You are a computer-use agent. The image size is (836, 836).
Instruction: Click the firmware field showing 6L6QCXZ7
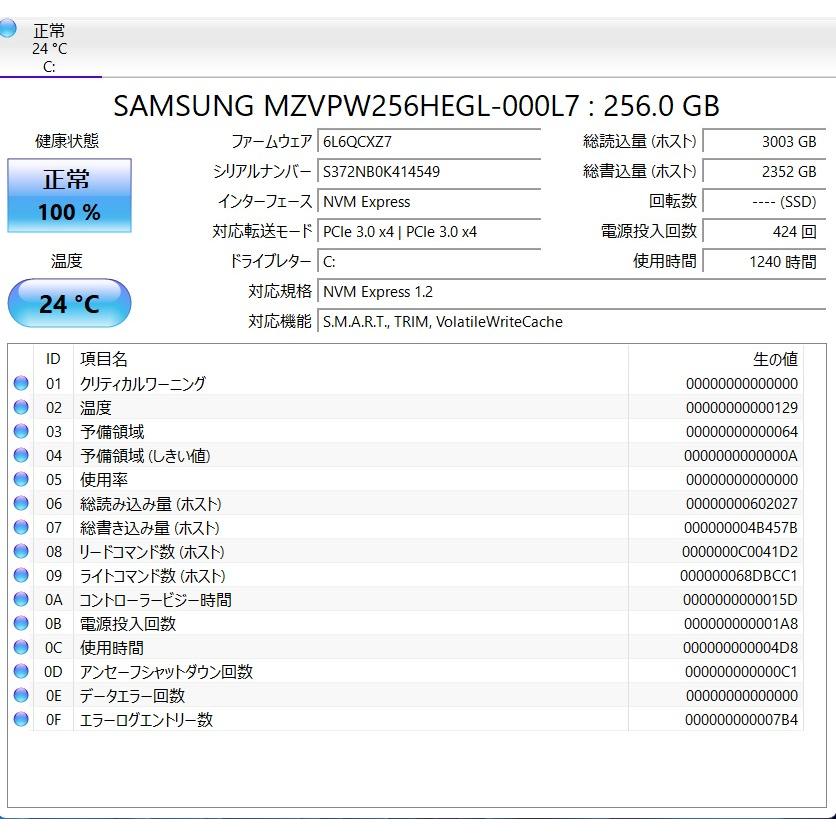430,141
